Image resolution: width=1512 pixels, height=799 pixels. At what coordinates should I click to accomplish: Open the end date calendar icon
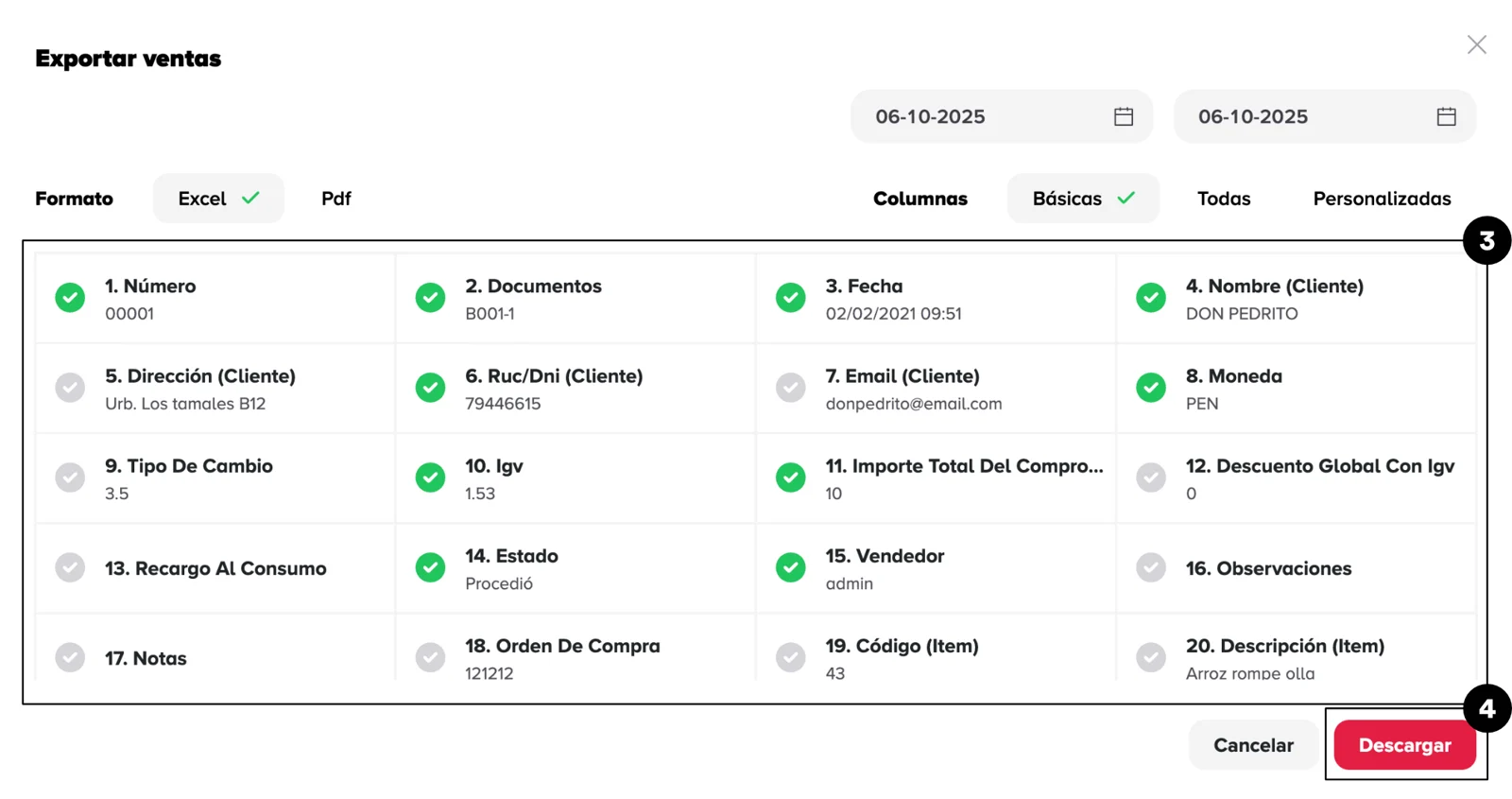click(x=1446, y=116)
